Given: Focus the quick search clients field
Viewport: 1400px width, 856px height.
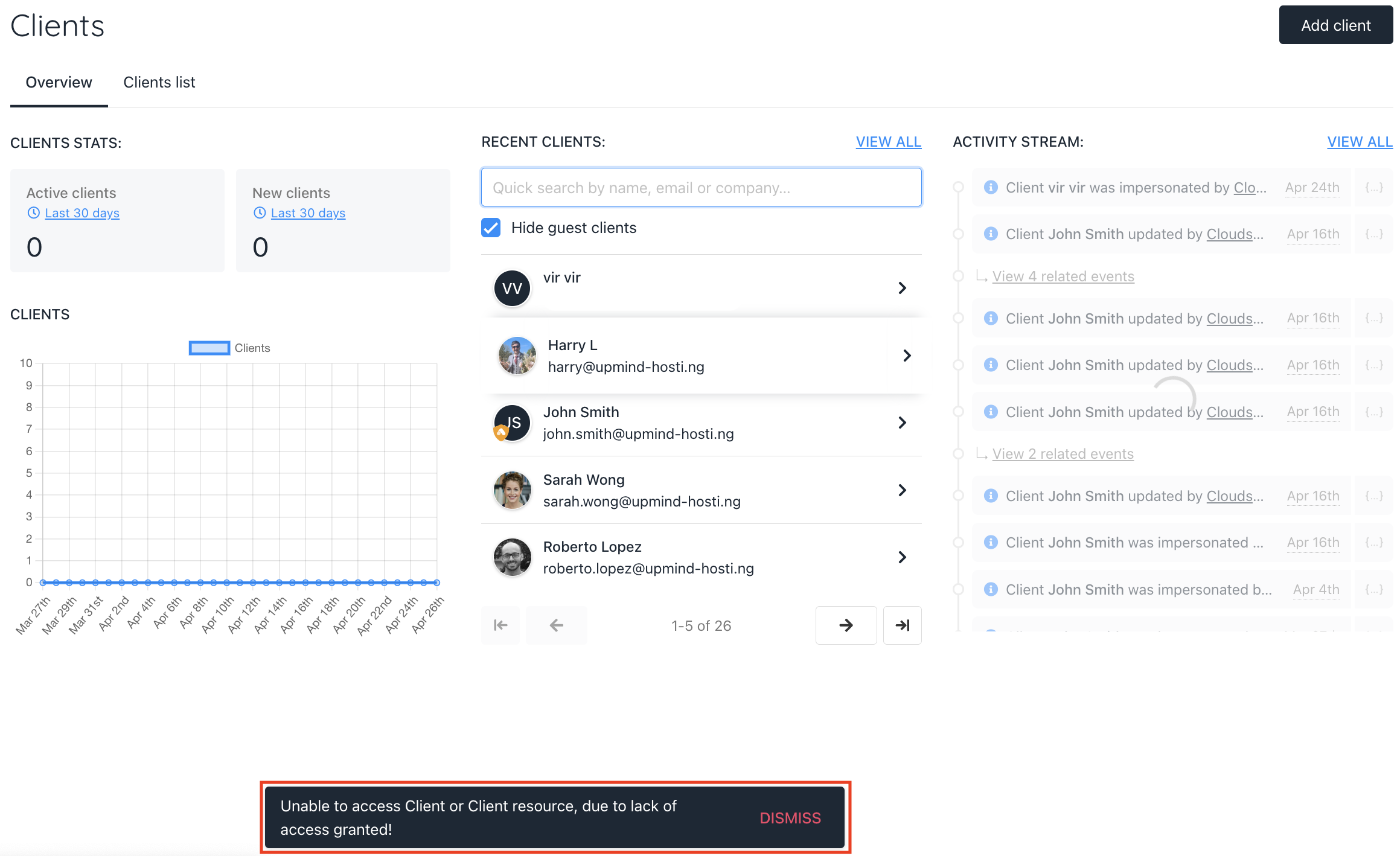Looking at the screenshot, I should (x=700, y=188).
